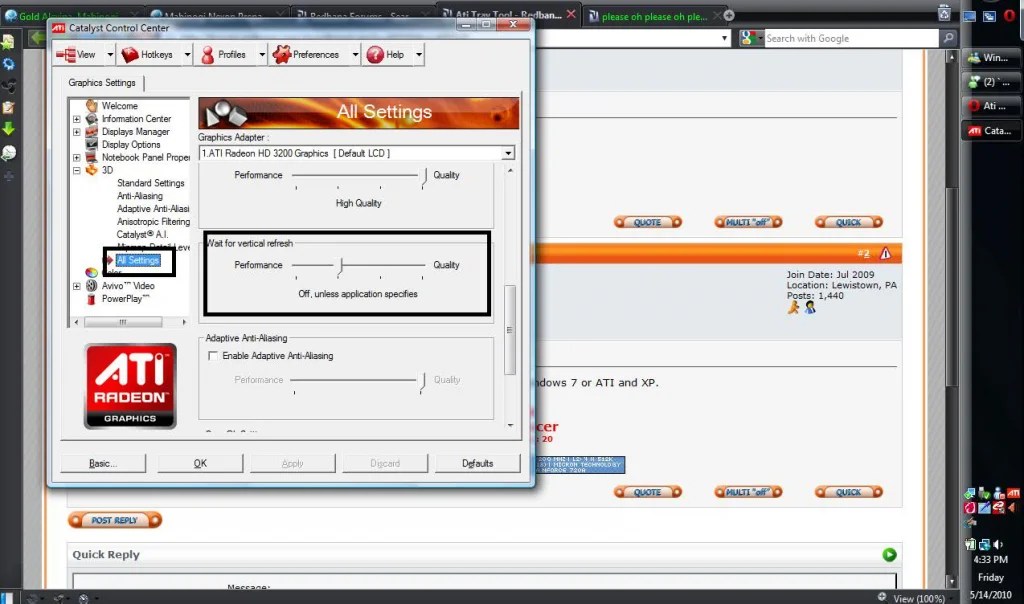Screen dimensions: 1024x604
Task: Open Catalyst Control Center Preferences
Action: pyautogui.click(x=281, y=55)
